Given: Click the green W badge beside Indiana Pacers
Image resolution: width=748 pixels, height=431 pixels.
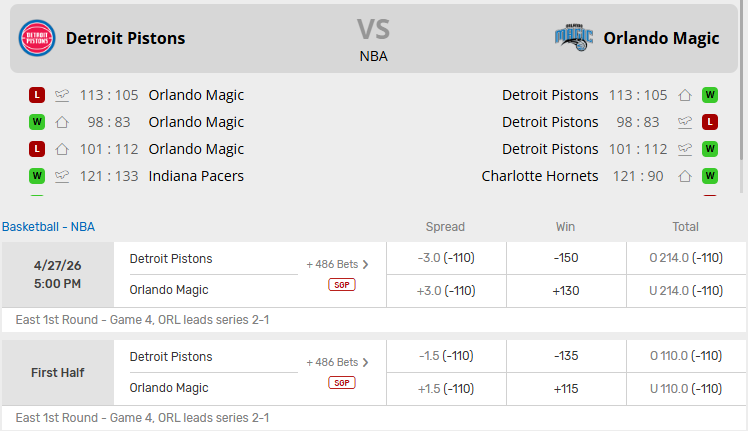Looking at the screenshot, I should (x=37, y=176).
